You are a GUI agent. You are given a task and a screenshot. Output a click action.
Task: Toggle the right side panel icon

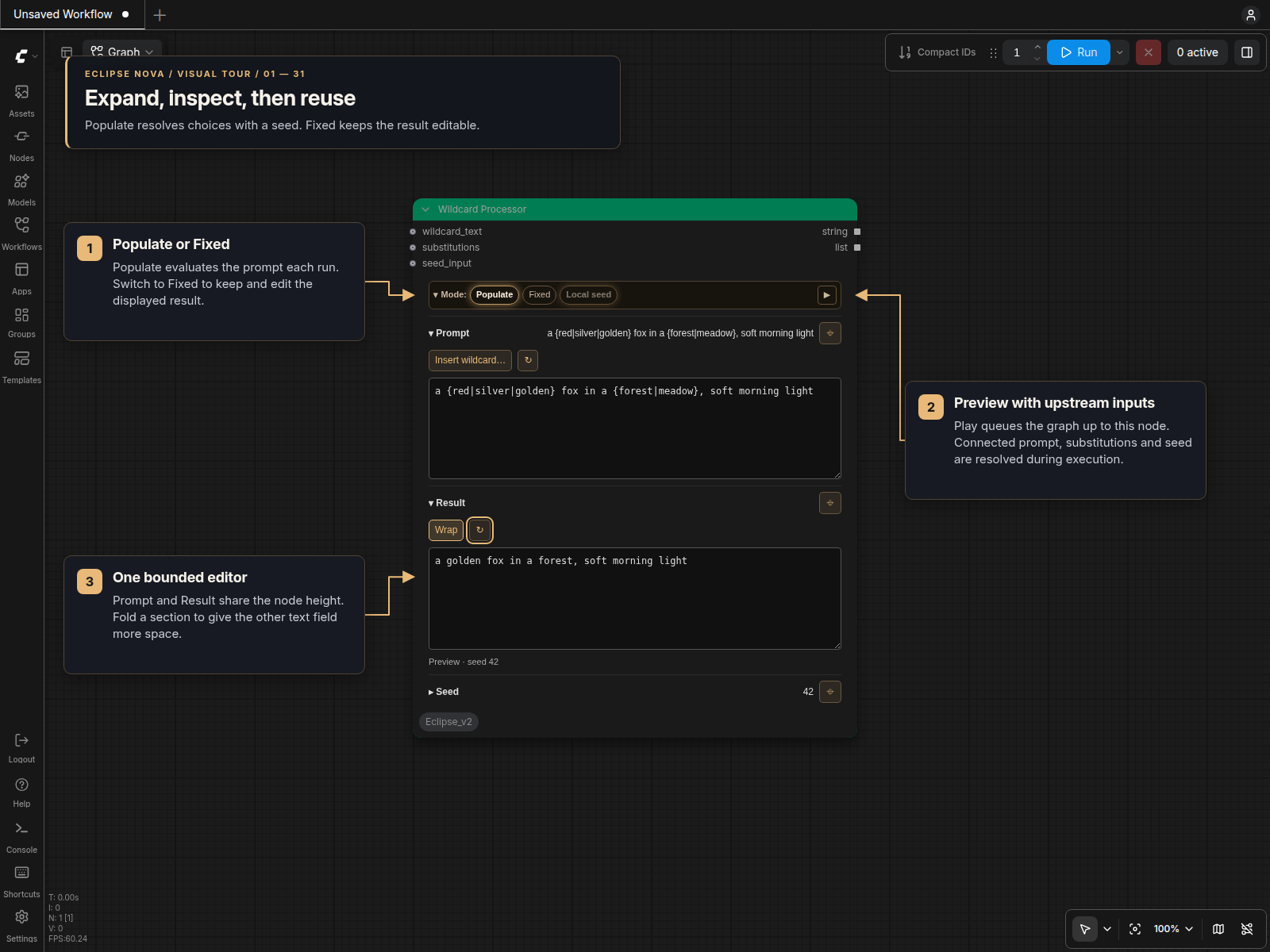pos(1247,52)
